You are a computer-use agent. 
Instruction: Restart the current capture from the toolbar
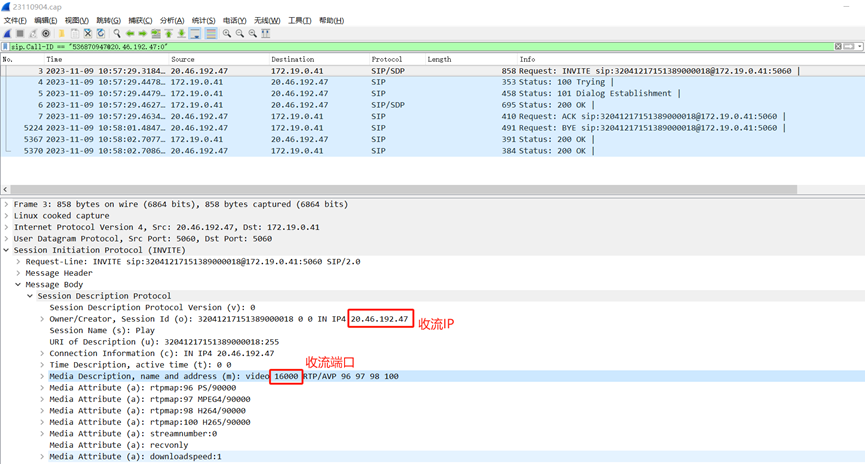(33, 33)
